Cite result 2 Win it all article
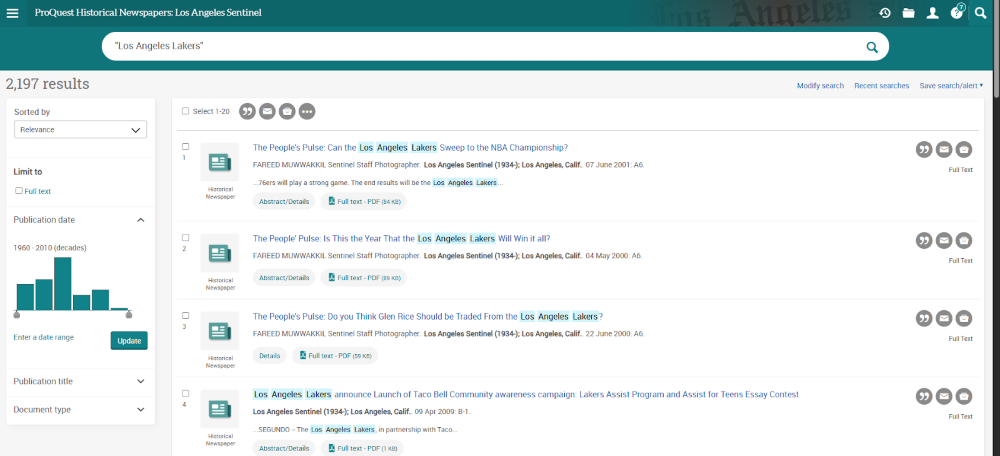 [x=924, y=240]
